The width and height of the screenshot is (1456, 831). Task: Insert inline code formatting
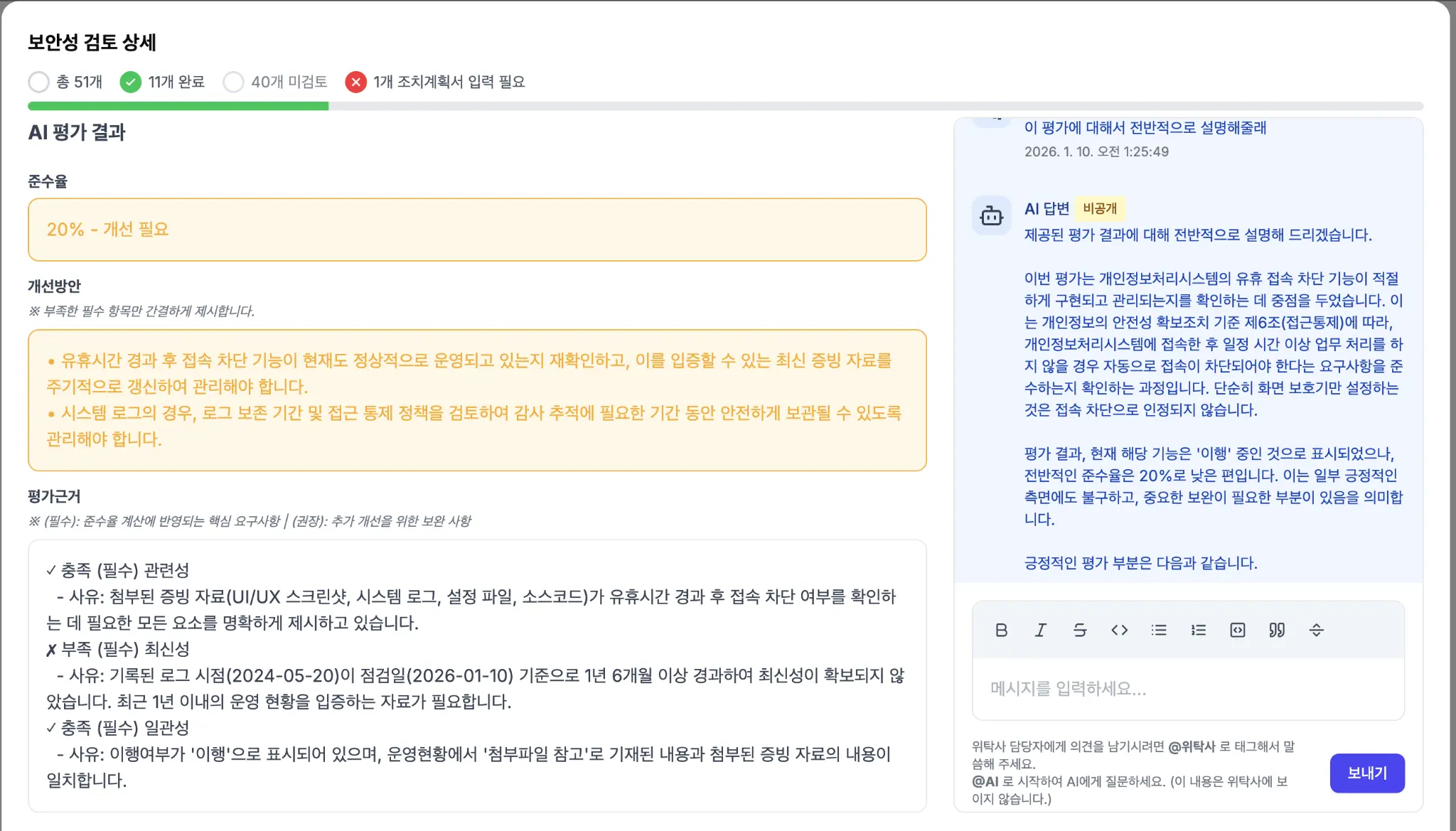[1119, 630]
